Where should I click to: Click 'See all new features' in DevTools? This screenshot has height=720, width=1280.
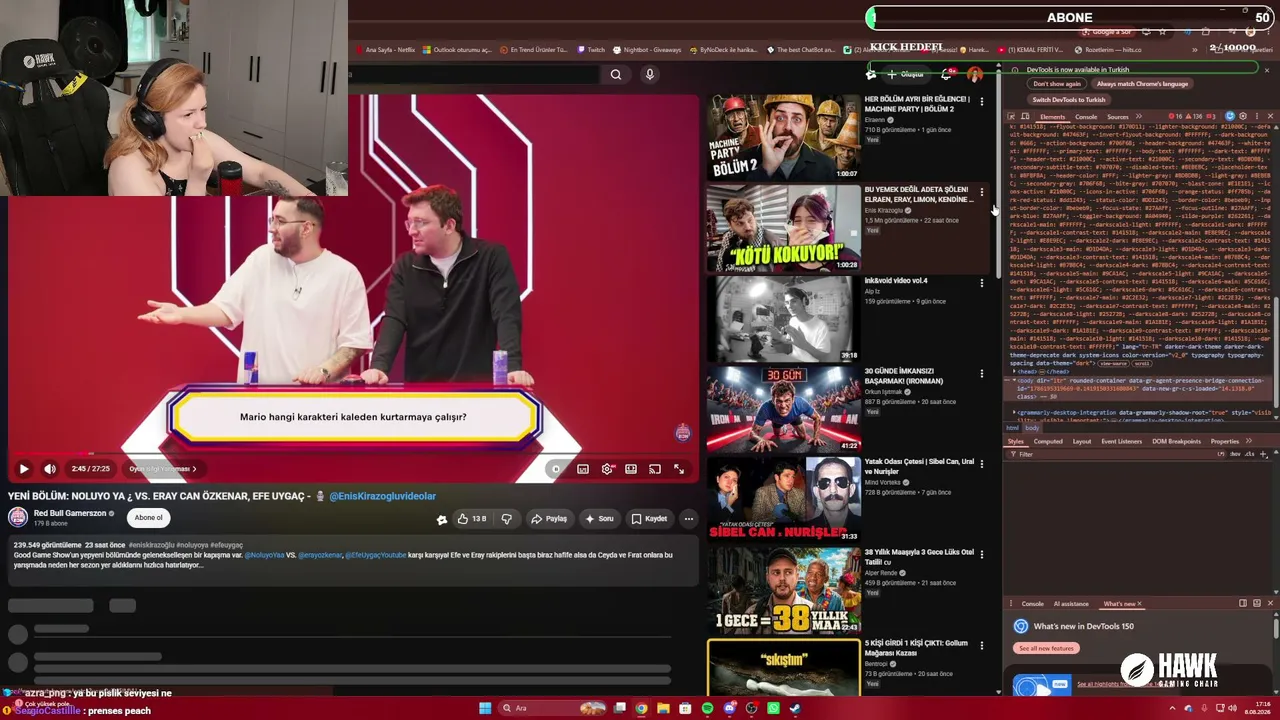[1046, 648]
